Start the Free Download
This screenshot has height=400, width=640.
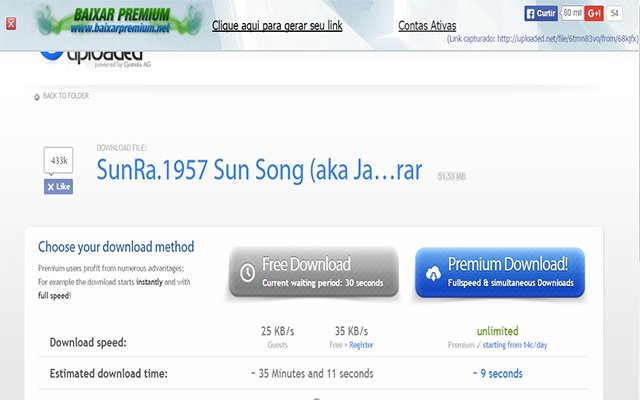pos(313,272)
